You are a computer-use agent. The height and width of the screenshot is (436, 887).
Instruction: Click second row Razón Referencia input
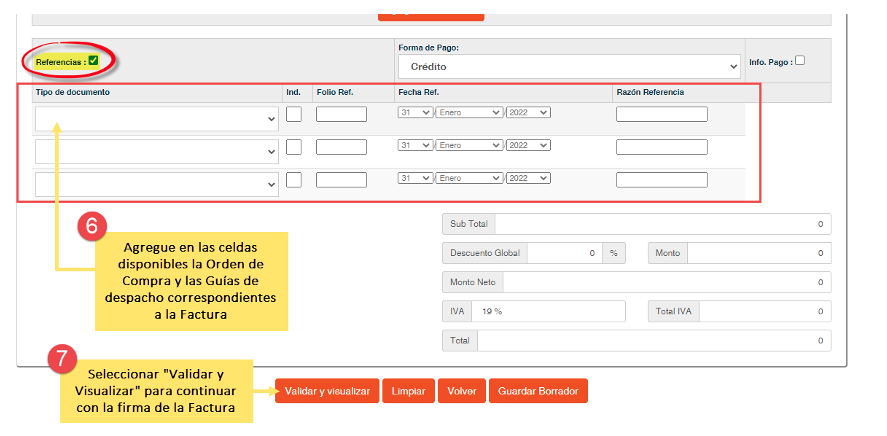pyautogui.click(x=662, y=147)
